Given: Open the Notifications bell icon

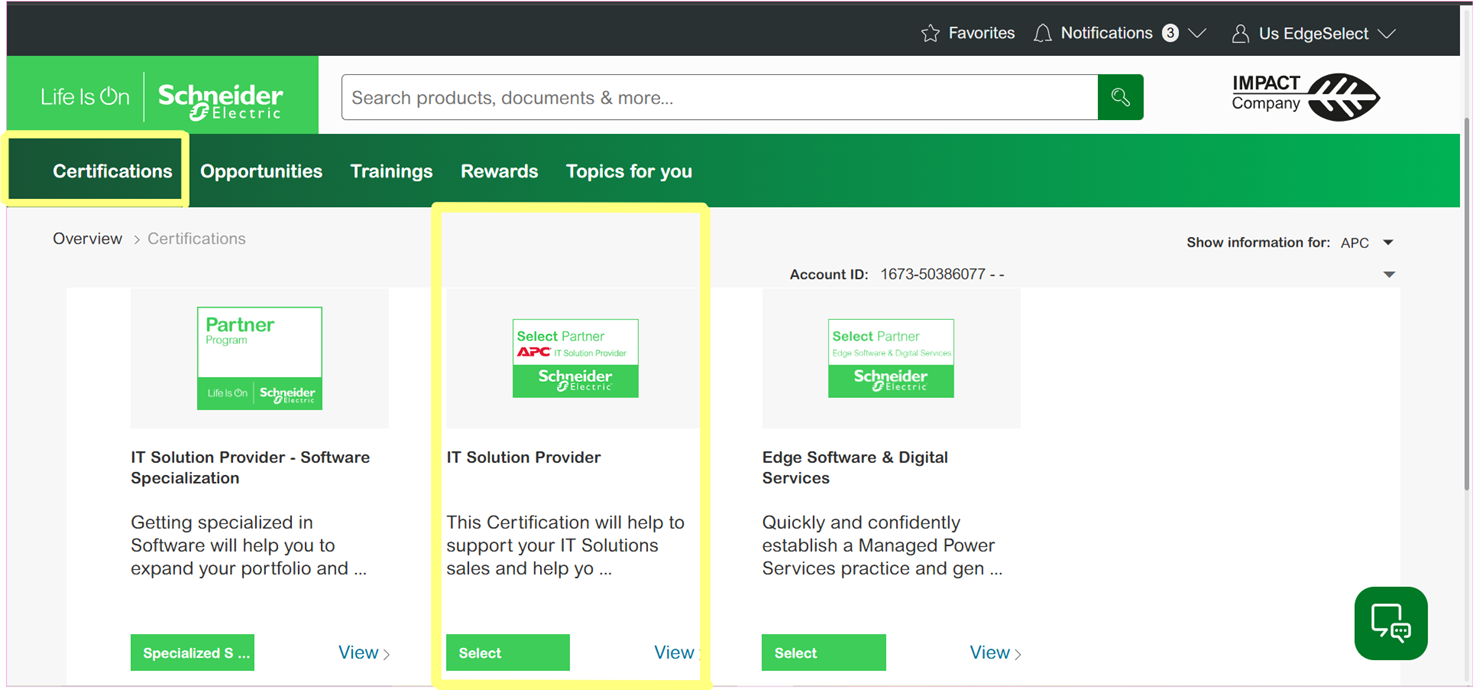Looking at the screenshot, I should (x=1043, y=34).
